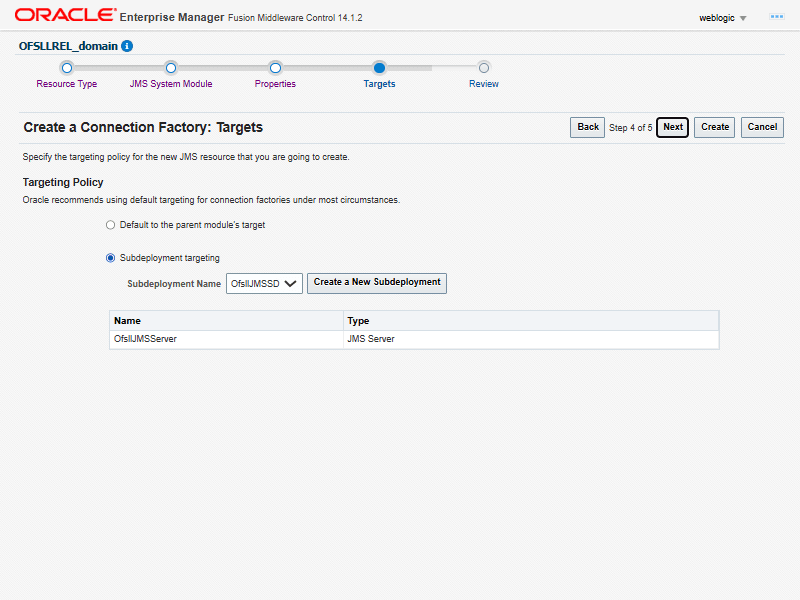The image size is (800, 600).
Task: Go to JMS System Module step label
Action: [171, 84]
